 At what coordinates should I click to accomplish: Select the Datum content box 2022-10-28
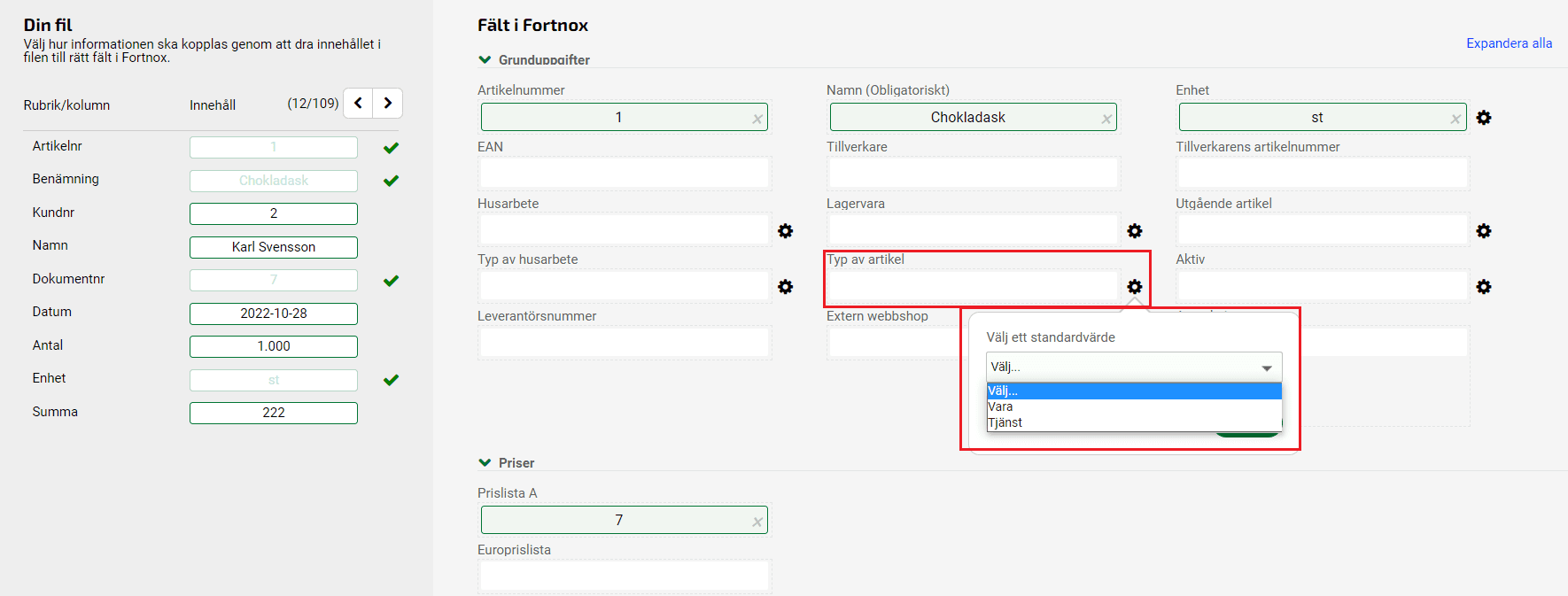274,313
